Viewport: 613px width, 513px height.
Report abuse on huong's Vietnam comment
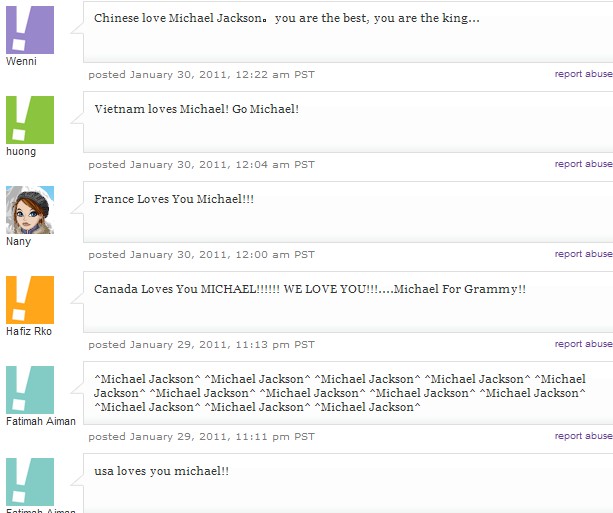pyautogui.click(x=583, y=164)
